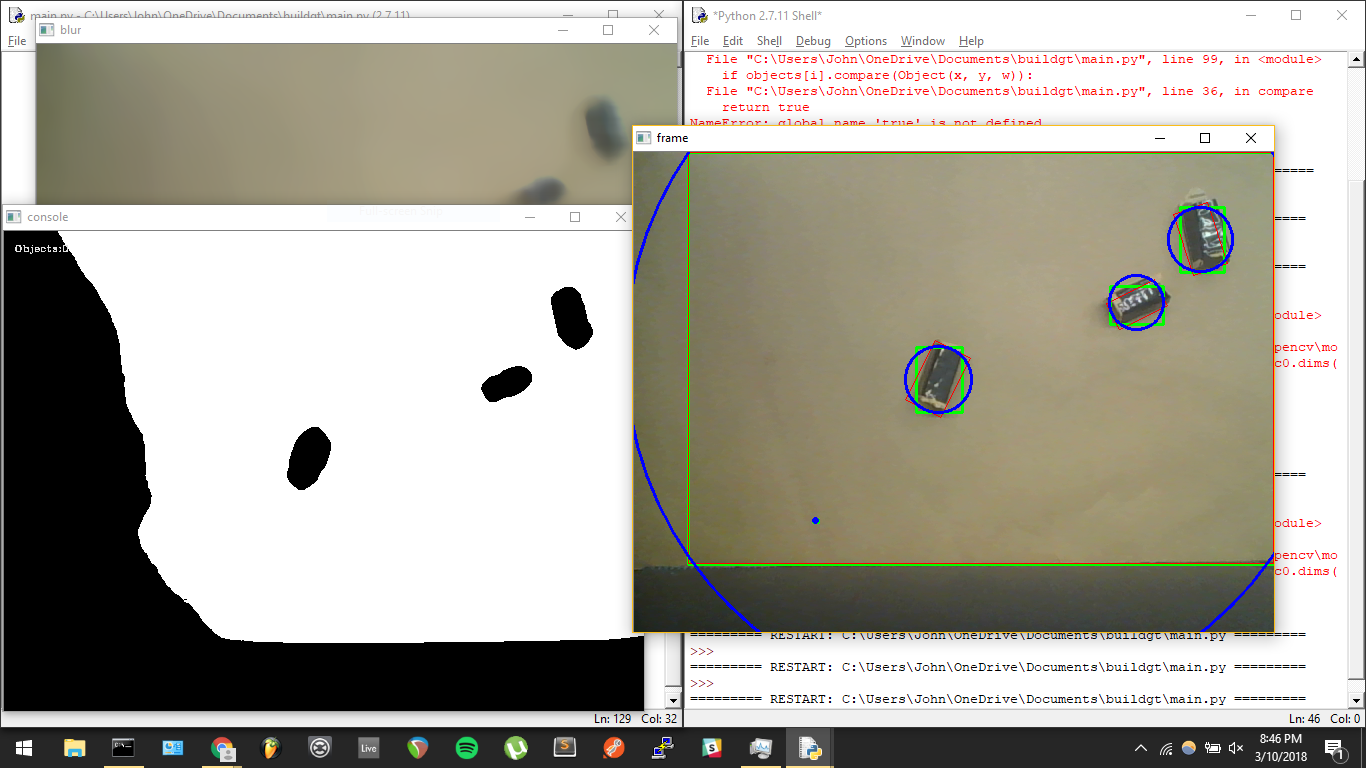Click the Python Shell scrollbar down arrow
Screen dimensions: 1366x768
[x=1356, y=701]
